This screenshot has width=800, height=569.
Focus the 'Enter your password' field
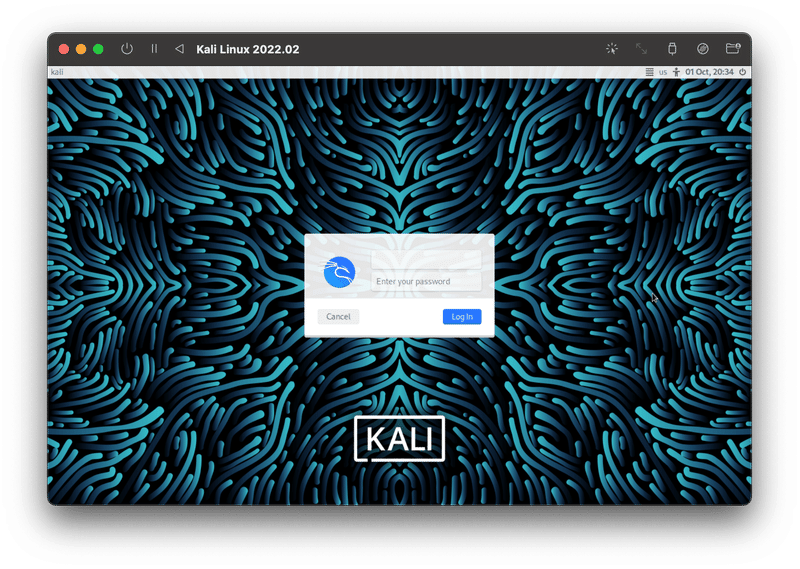426,281
